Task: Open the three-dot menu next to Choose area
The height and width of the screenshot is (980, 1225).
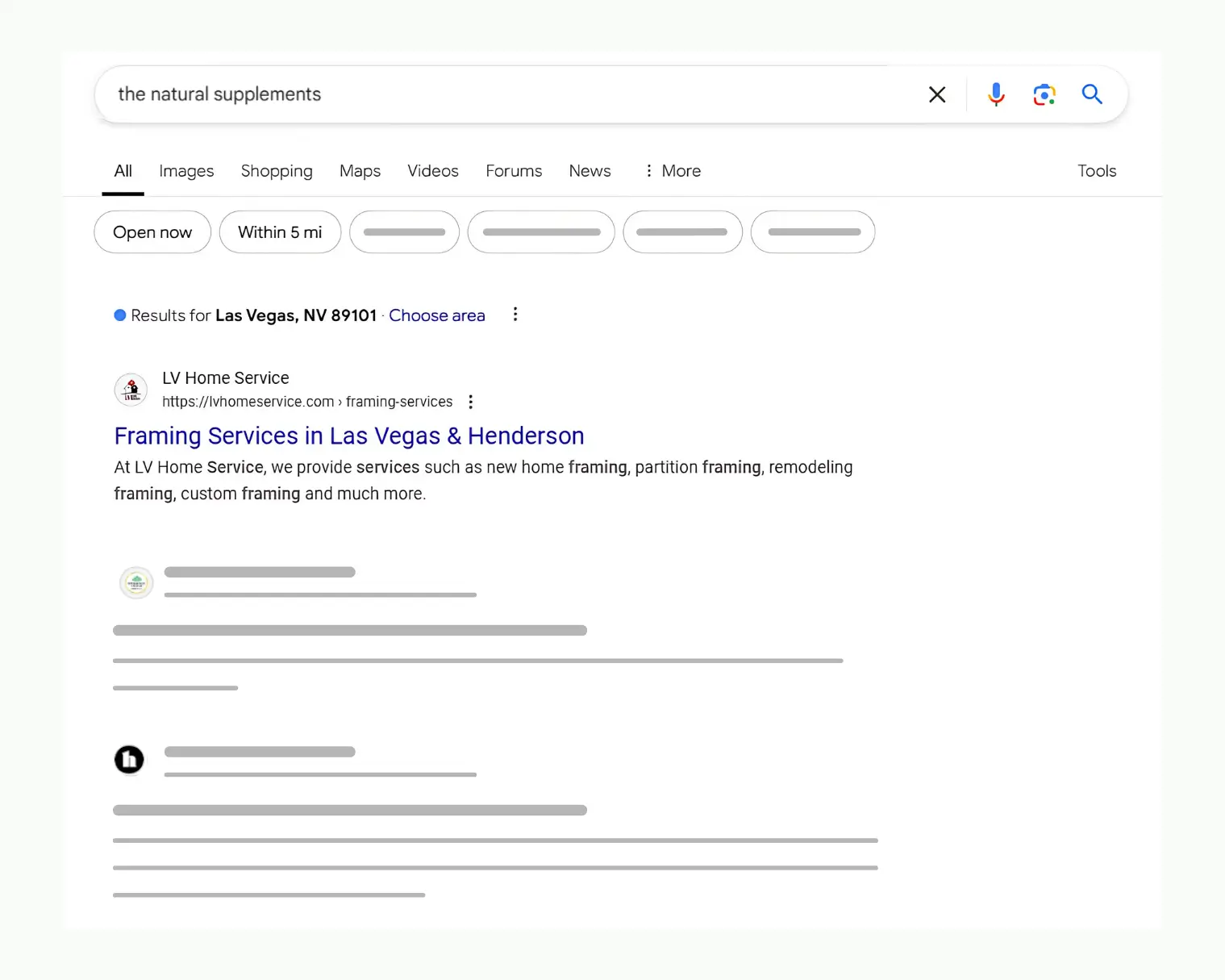Action: 515,315
